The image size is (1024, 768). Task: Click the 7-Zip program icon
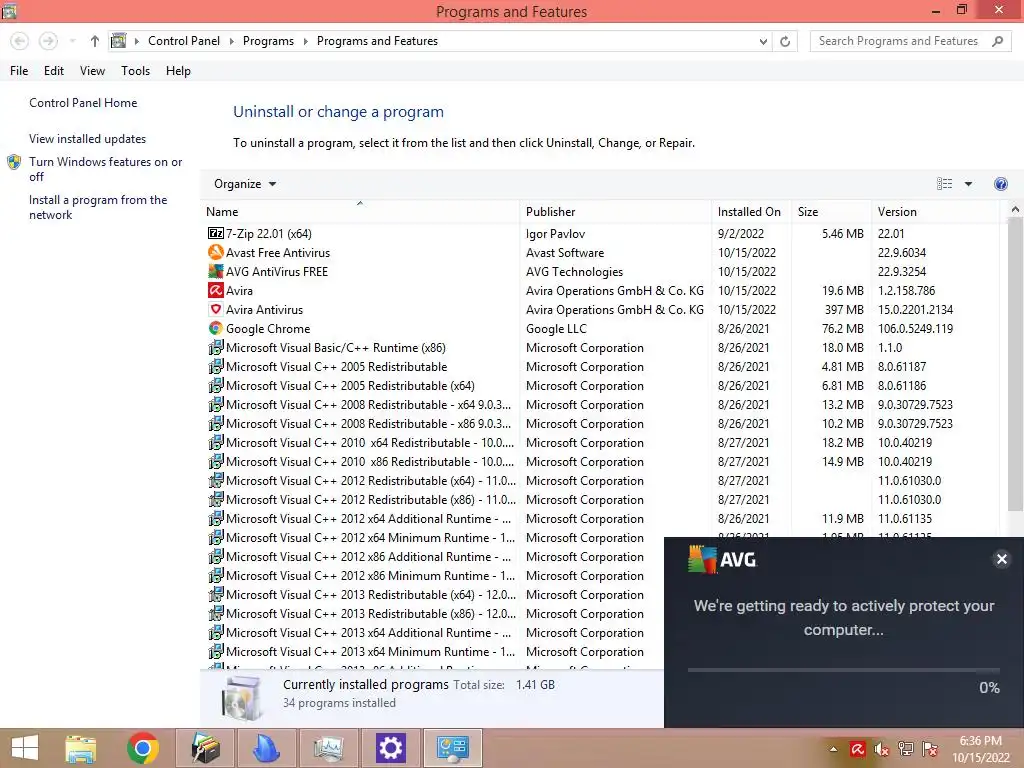(x=216, y=233)
